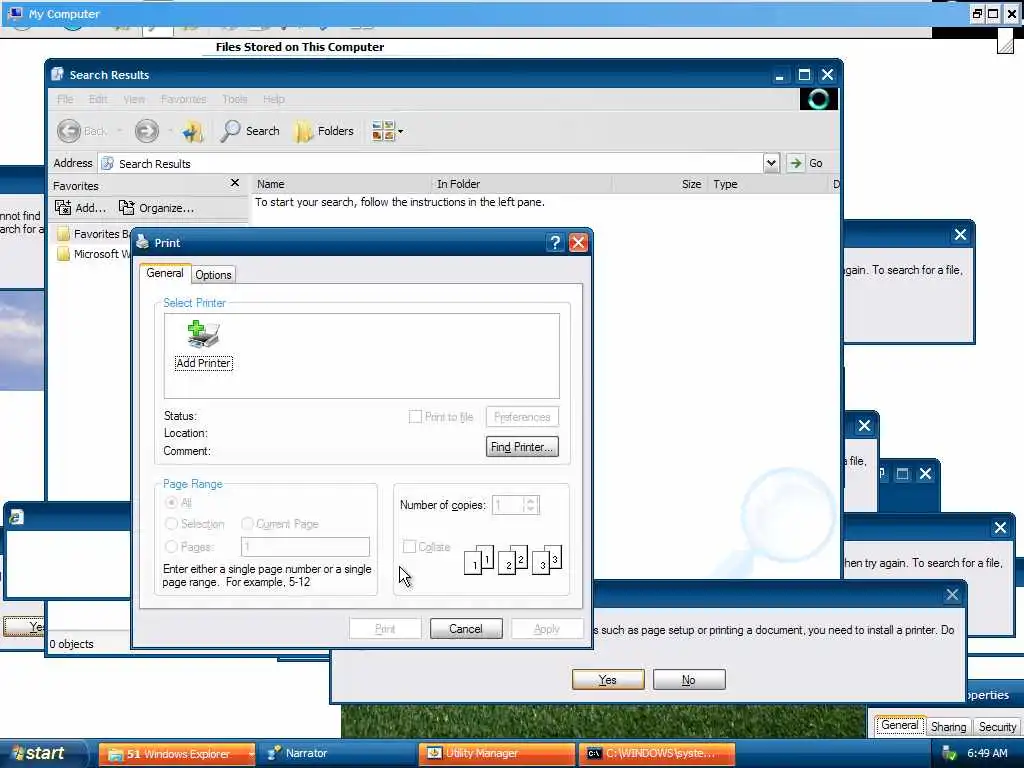The image size is (1024, 768).
Task: Open the Help menu in Search Results
Action: [x=274, y=99]
